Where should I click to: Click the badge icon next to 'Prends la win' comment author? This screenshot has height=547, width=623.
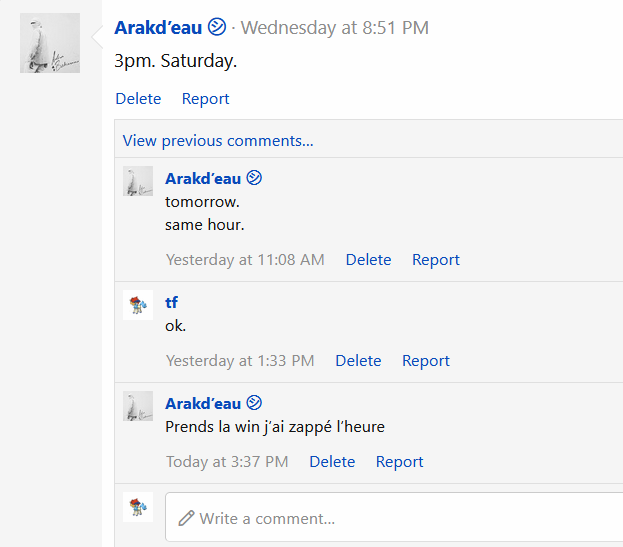(x=254, y=402)
